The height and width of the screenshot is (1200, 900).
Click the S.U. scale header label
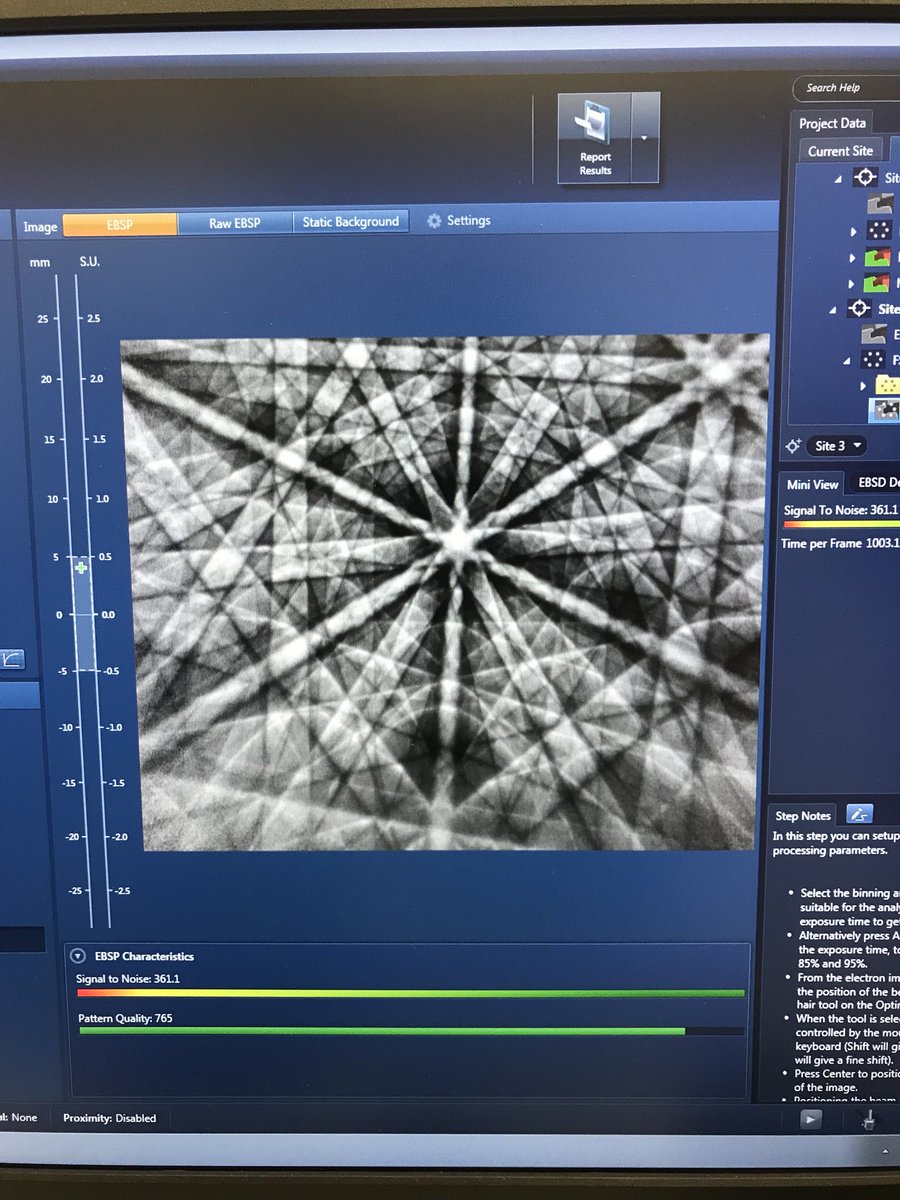90,261
